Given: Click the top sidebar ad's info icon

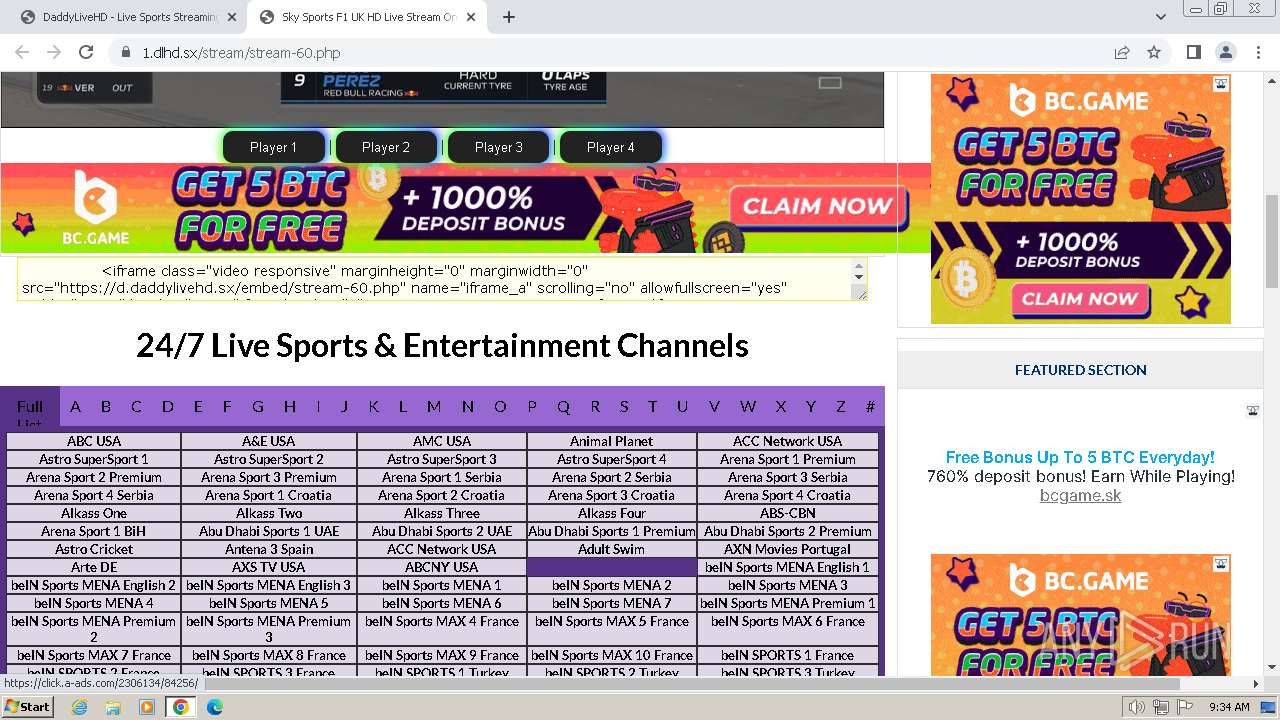Looking at the screenshot, I should (x=1221, y=85).
